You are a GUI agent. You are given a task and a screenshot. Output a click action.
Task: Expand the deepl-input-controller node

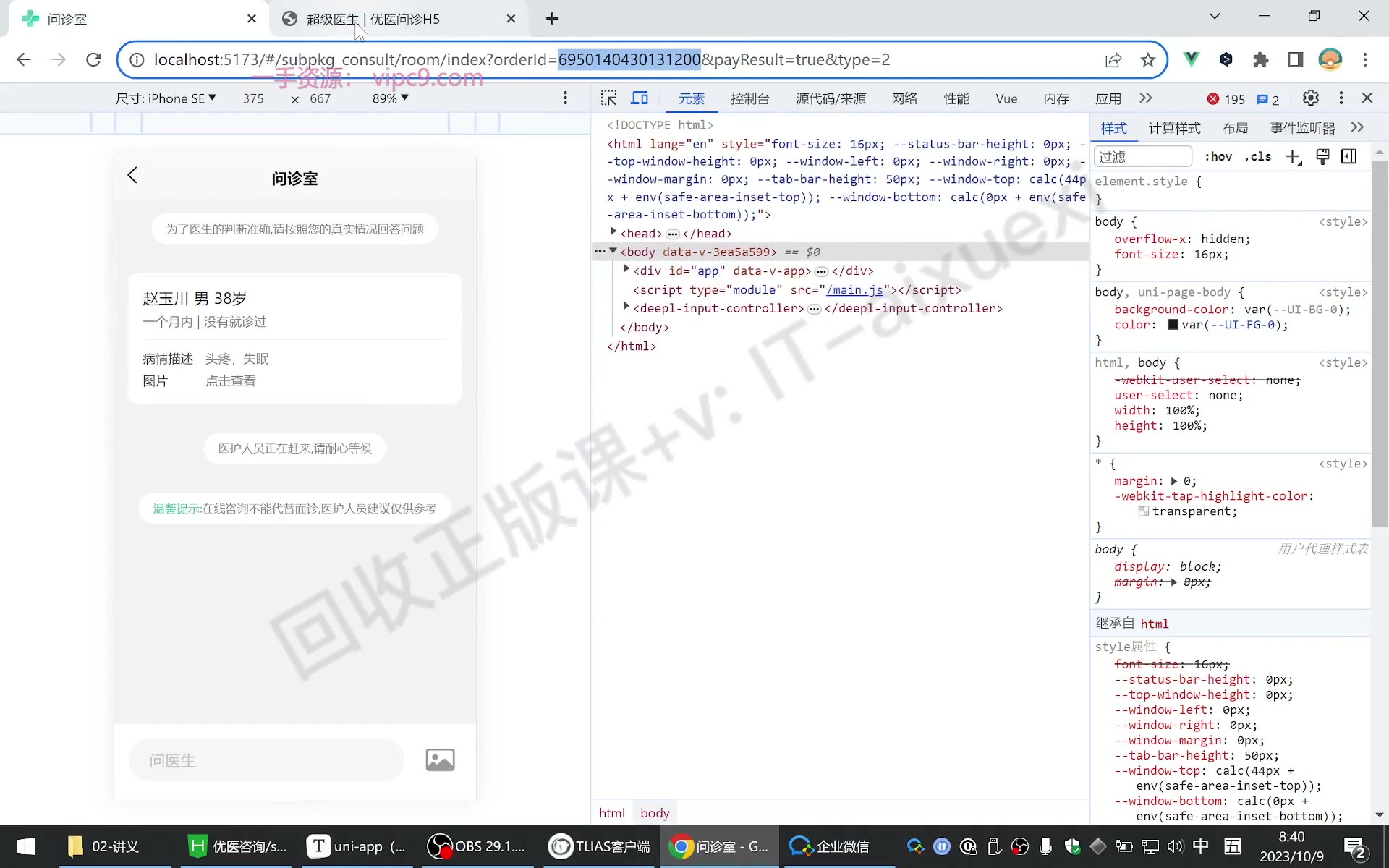click(x=626, y=307)
